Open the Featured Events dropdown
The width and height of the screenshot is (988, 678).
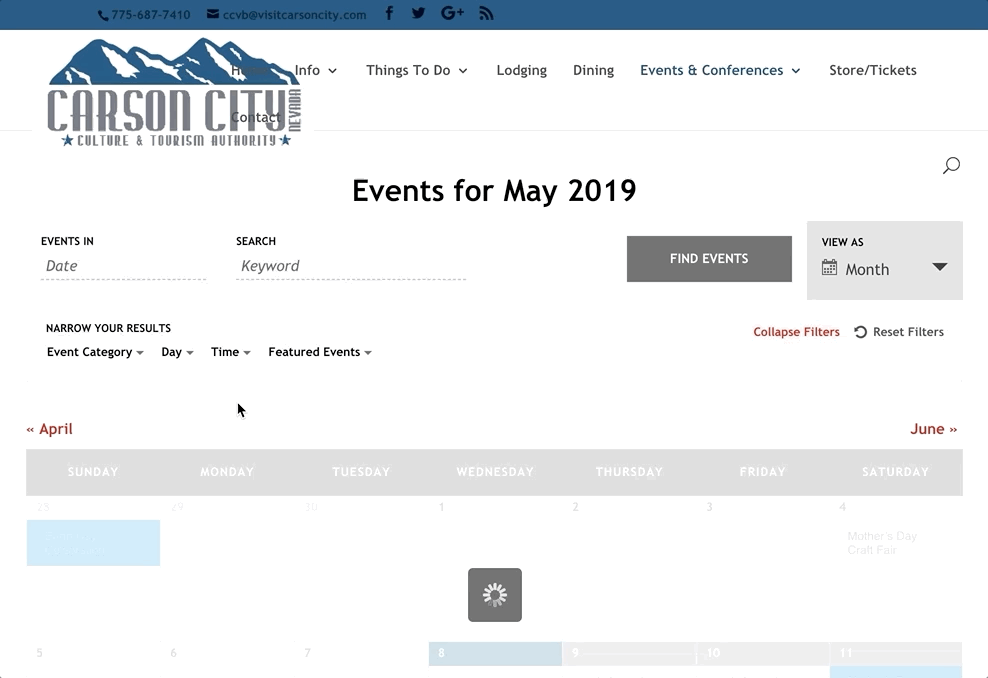pyautogui.click(x=319, y=352)
